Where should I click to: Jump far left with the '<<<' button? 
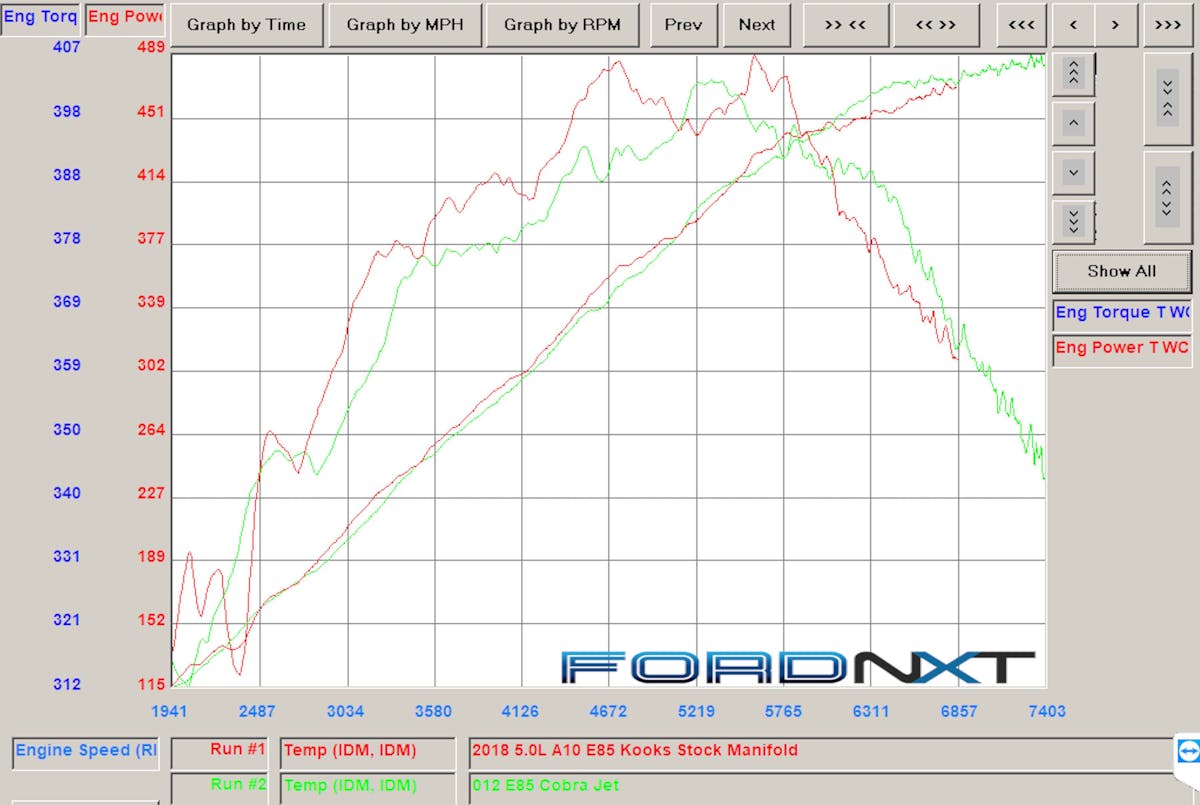pos(1021,25)
